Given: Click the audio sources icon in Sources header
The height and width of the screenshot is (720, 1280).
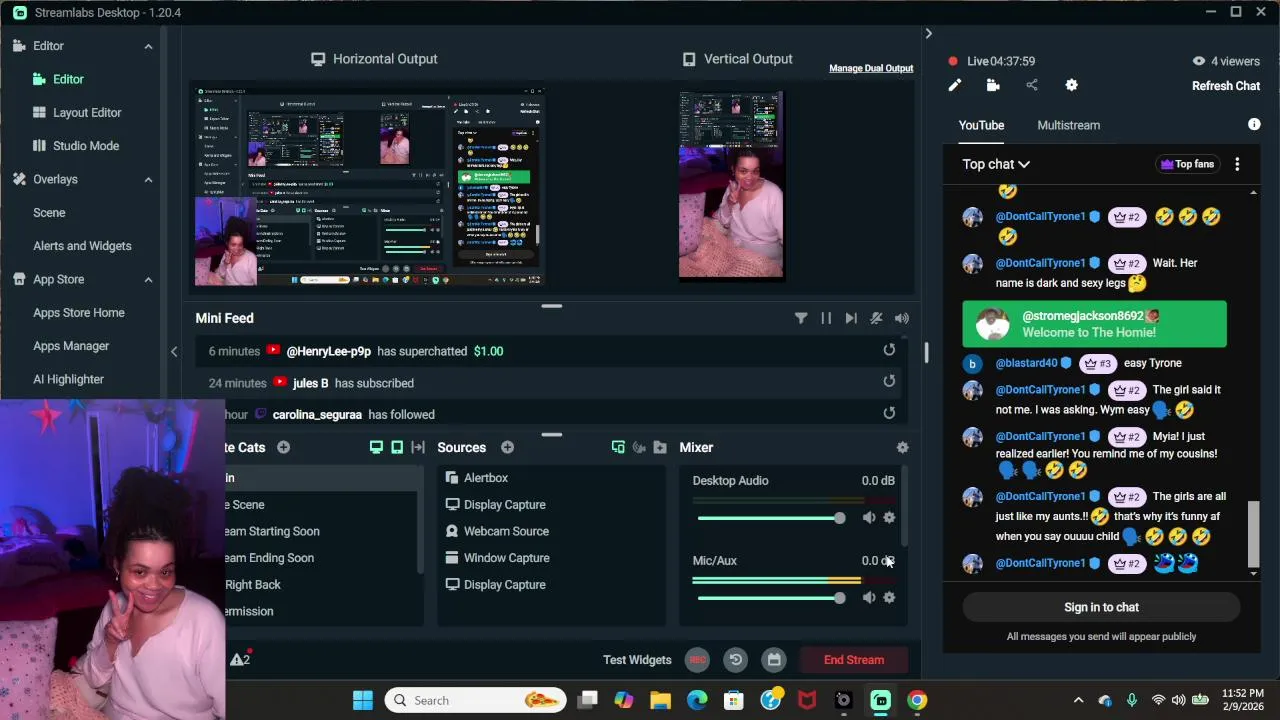Looking at the screenshot, I should [x=639, y=447].
